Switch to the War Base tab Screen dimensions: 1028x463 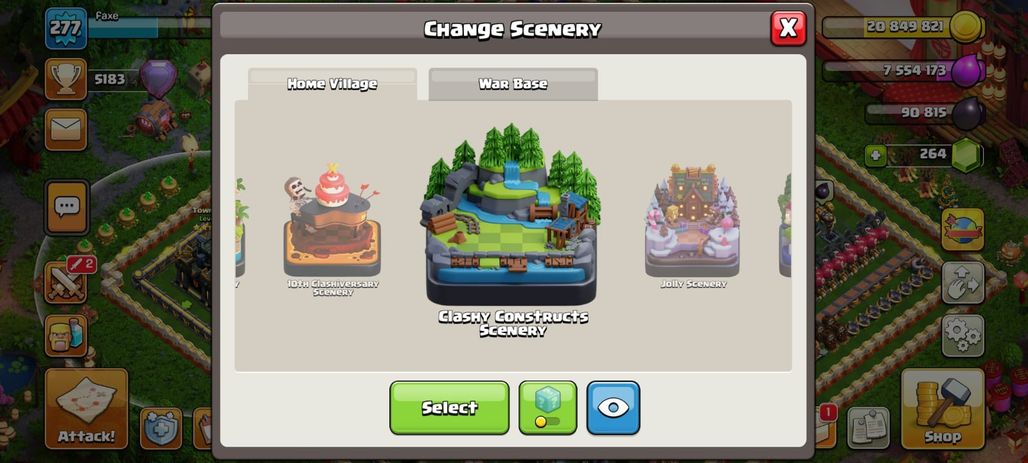click(x=513, y=84)
